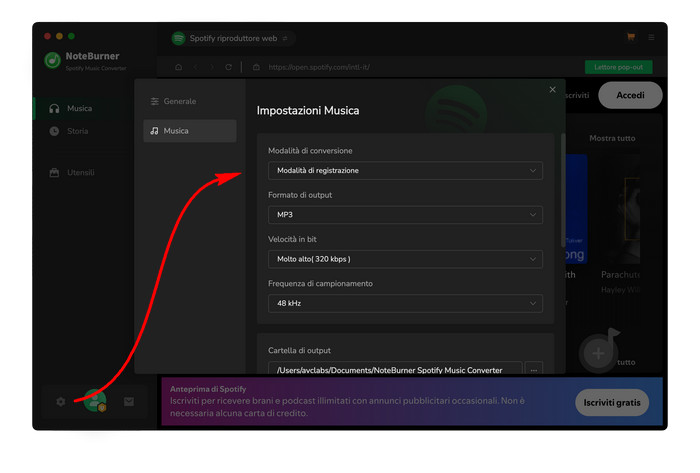Open Frequenza di campionamento 48 kHz dropdown
The image size is (700, 473).
point(405,303)
